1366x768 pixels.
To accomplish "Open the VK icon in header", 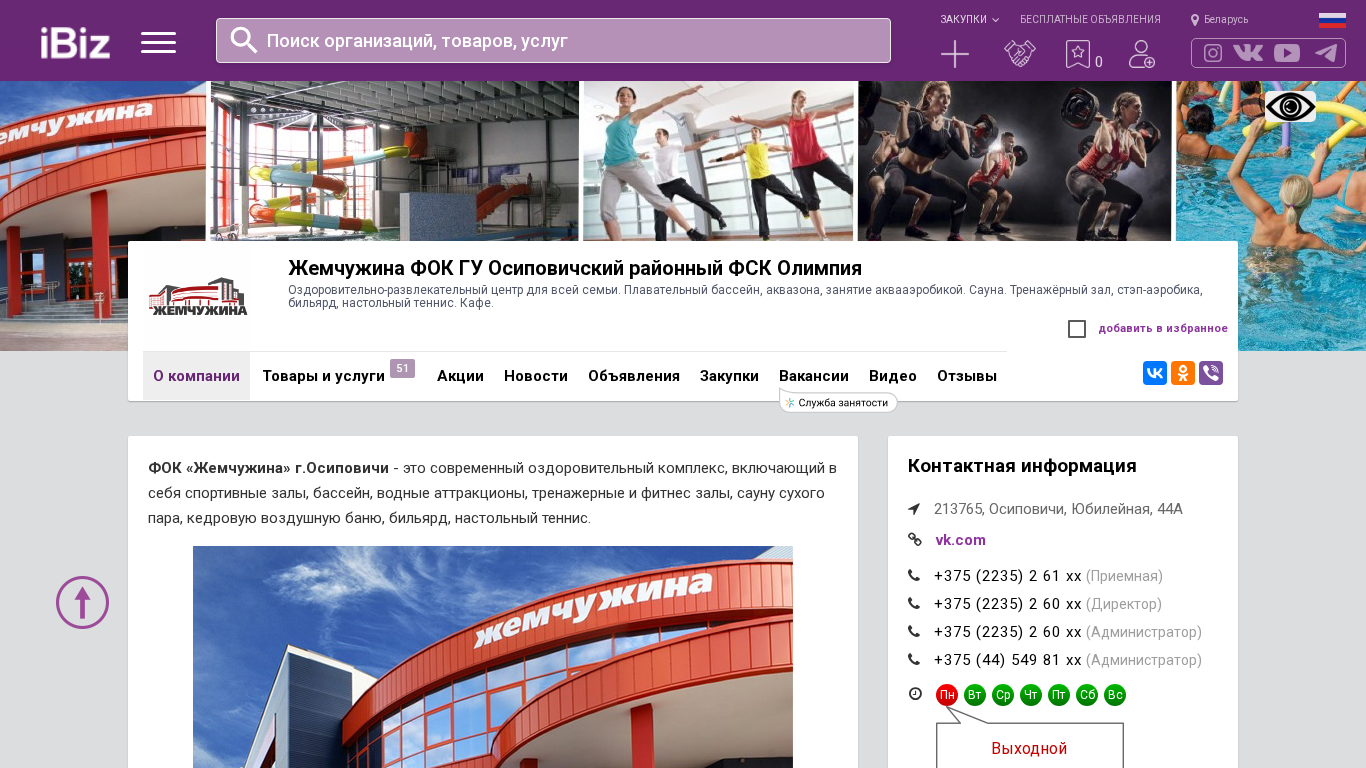I will click(1248, 53).
